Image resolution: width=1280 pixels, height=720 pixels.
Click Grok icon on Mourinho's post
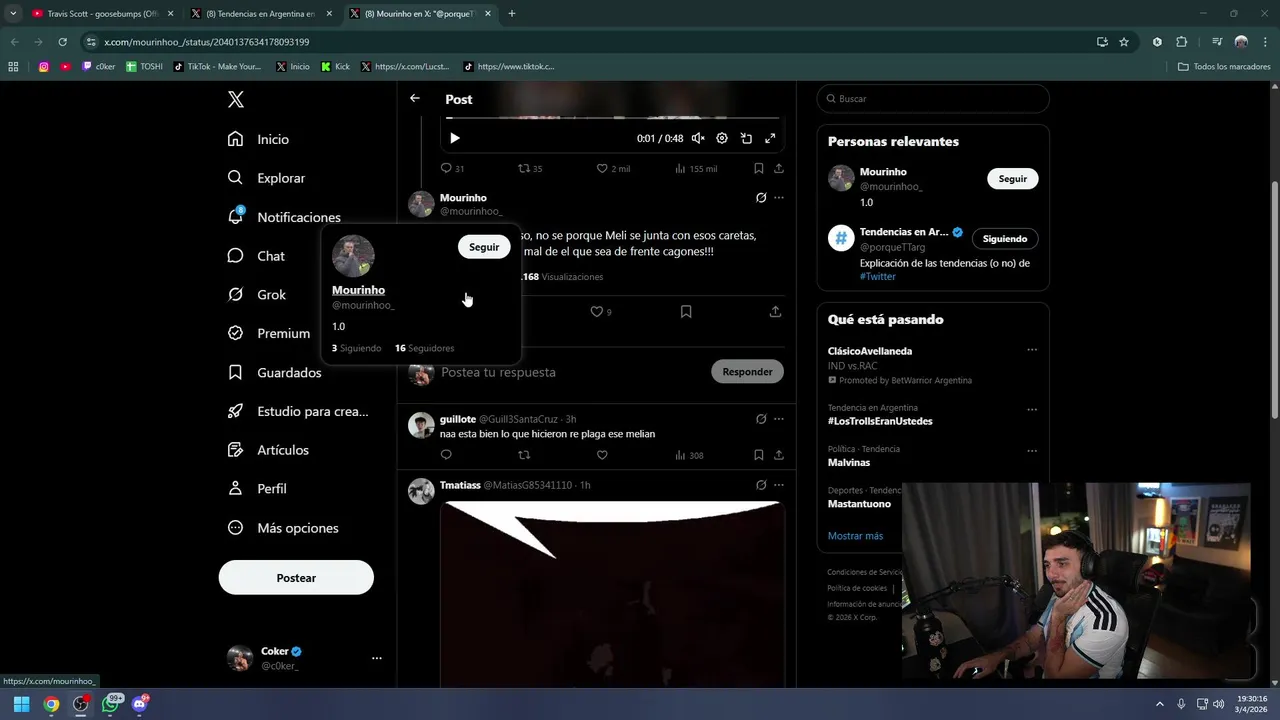pos(761,198)
